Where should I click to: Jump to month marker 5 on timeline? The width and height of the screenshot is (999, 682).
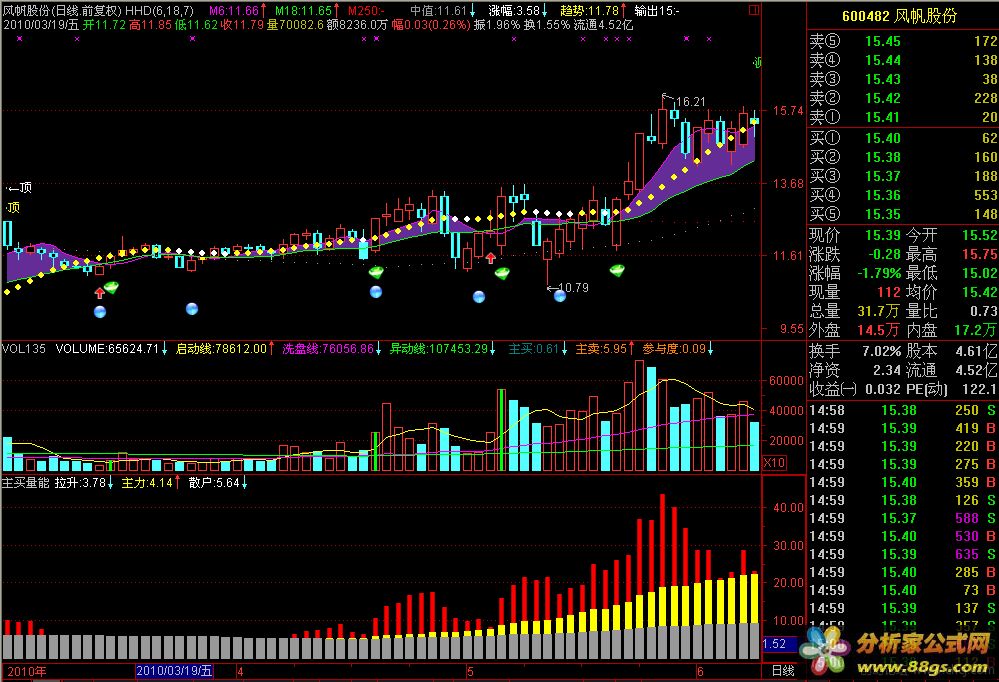470,671
